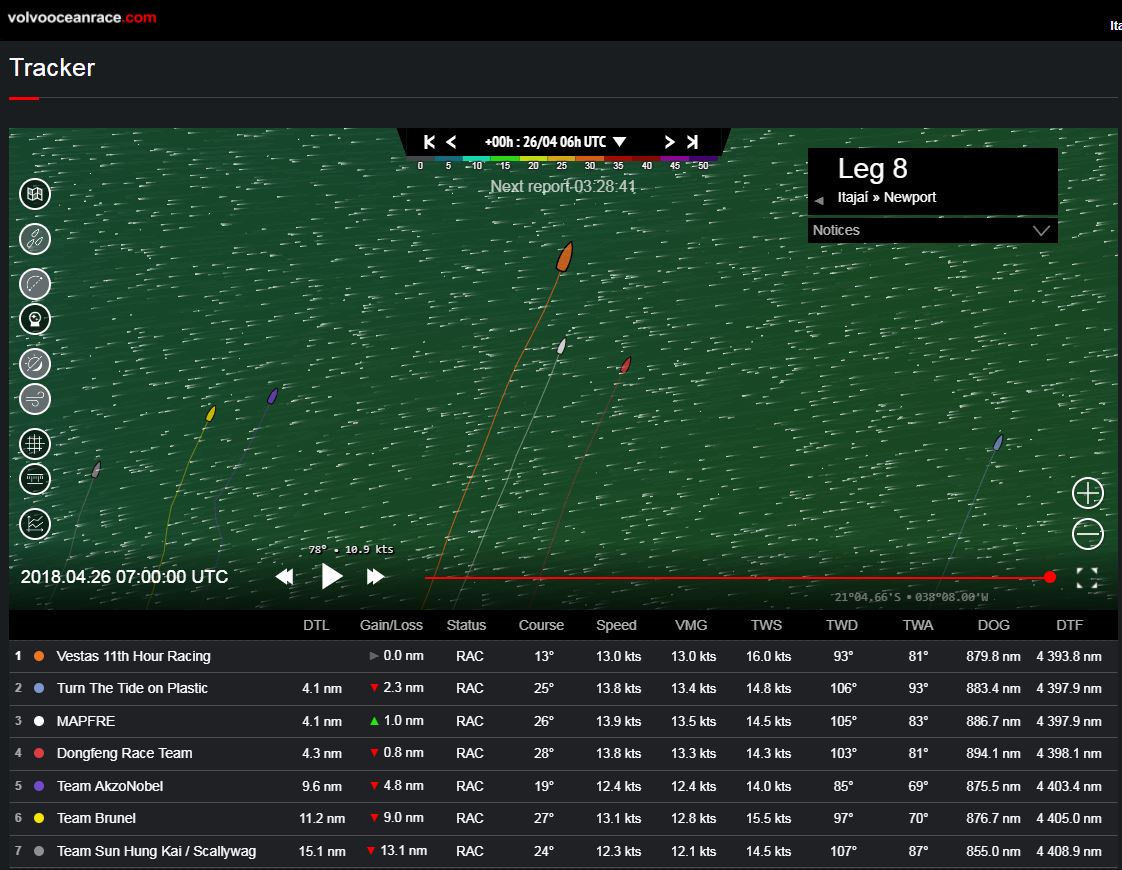
Task: Toggle the wind layer icon
Action: point(34,399)
